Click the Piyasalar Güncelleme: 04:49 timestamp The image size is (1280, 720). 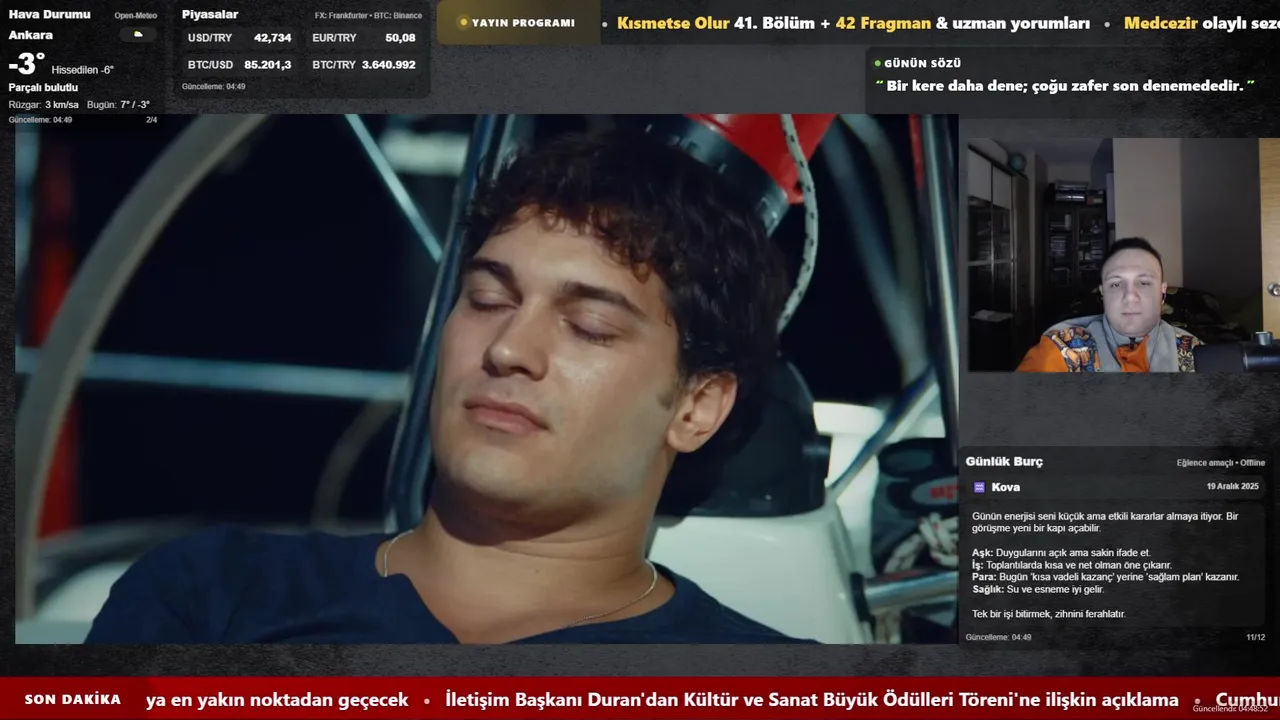pyautogui.click(x=213, y=87)
